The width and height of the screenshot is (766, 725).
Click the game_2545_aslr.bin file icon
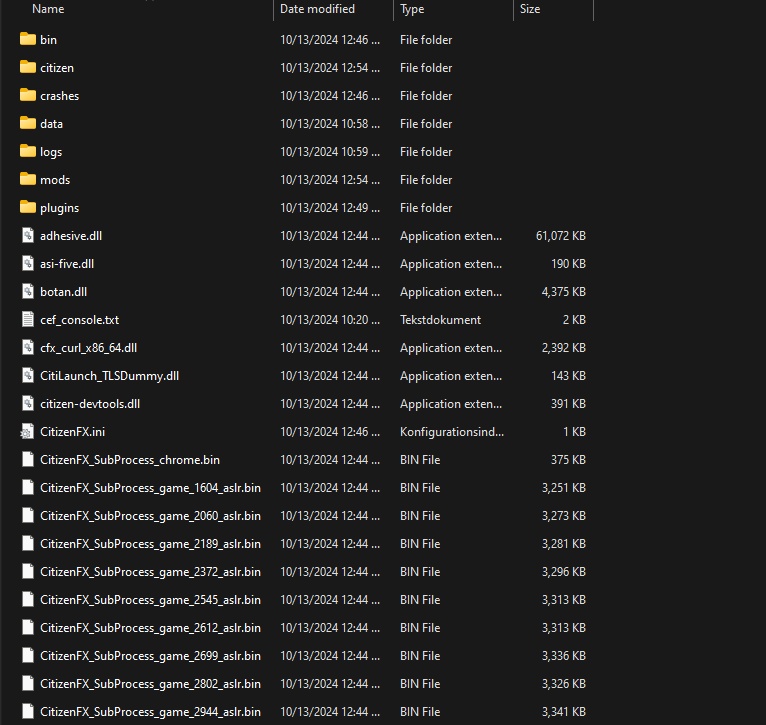[x=28, y=599]
